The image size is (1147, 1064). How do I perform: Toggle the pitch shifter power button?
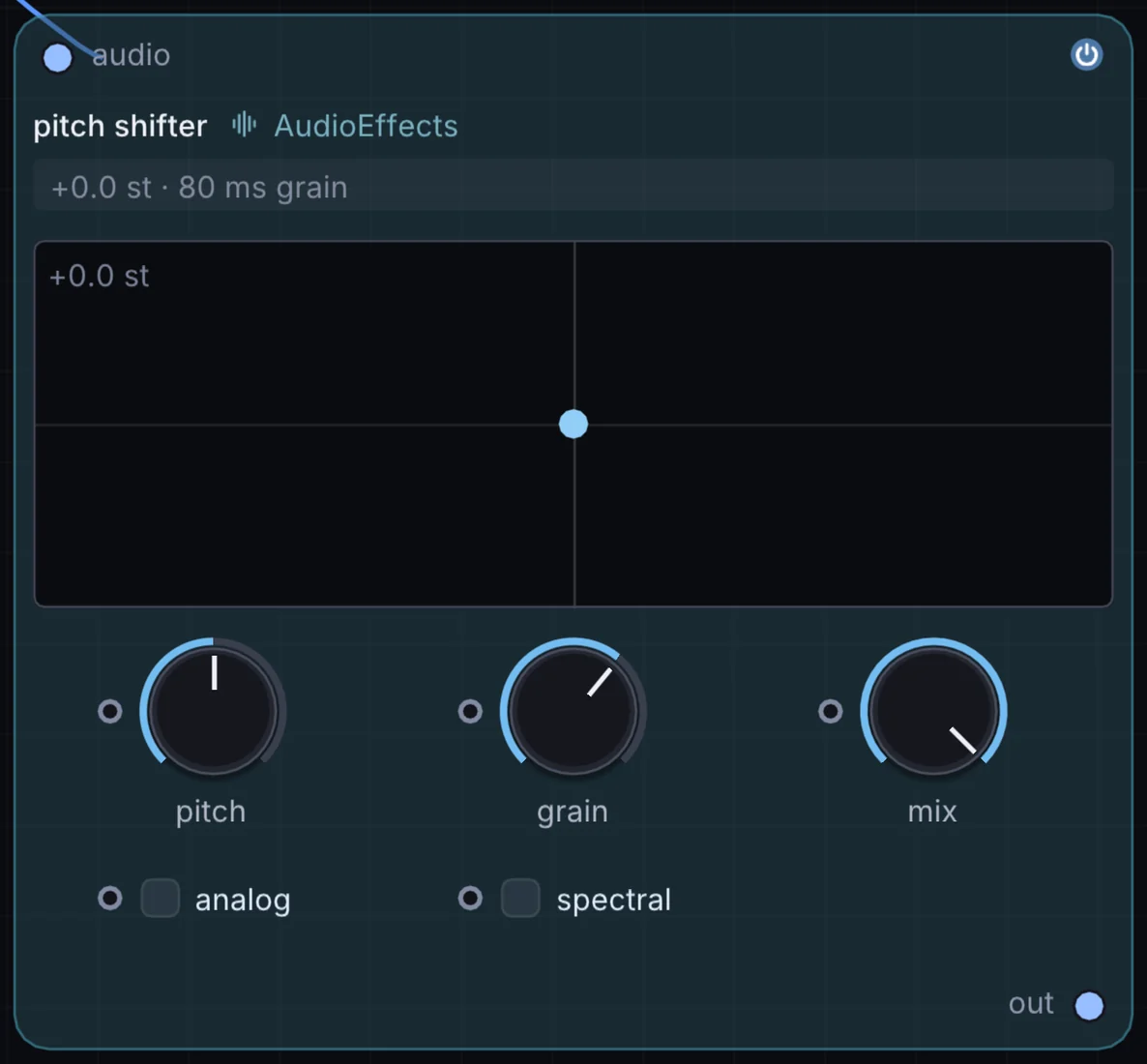tap(1086, 55)
